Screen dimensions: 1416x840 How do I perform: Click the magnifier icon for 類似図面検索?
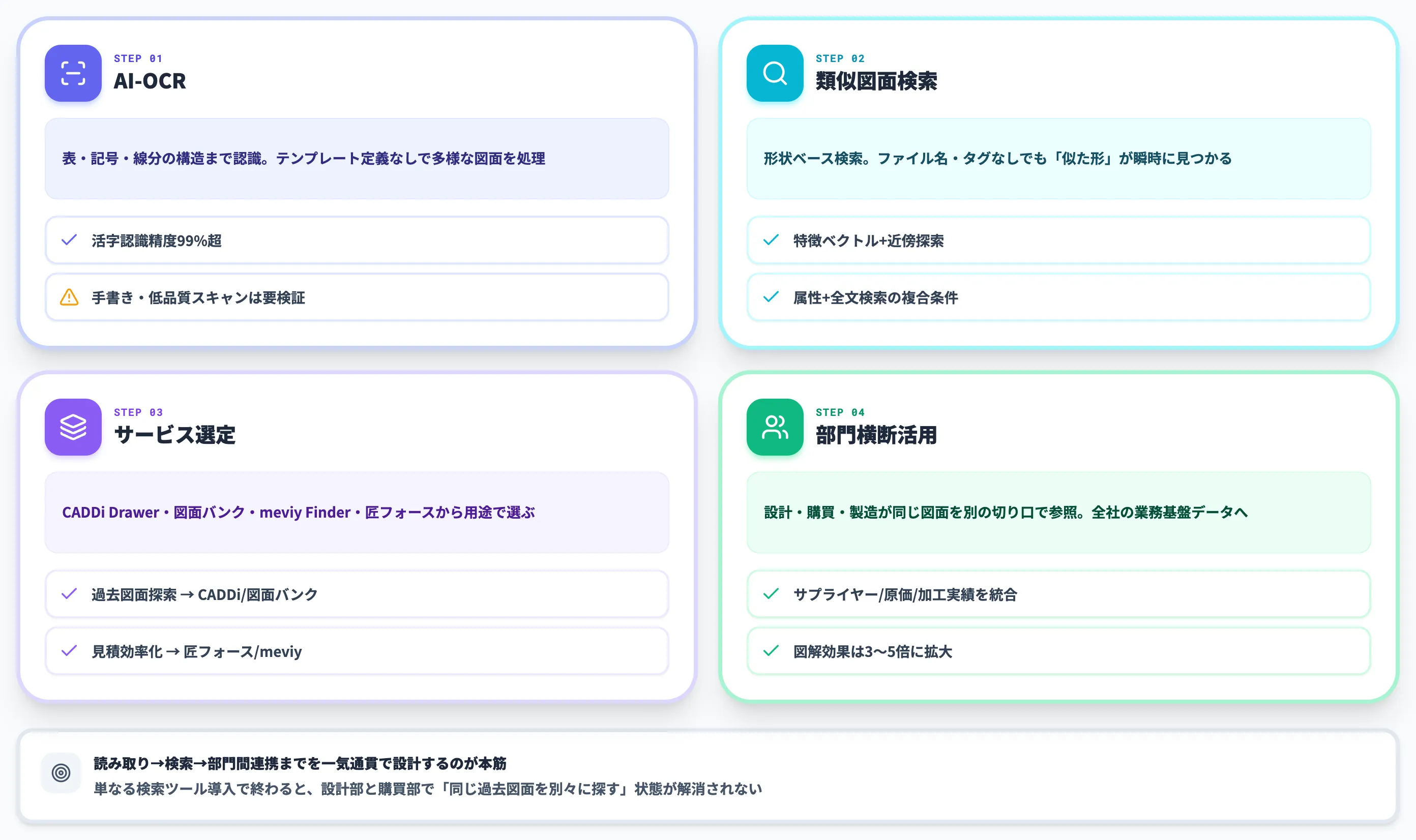(x=775, y=73)
